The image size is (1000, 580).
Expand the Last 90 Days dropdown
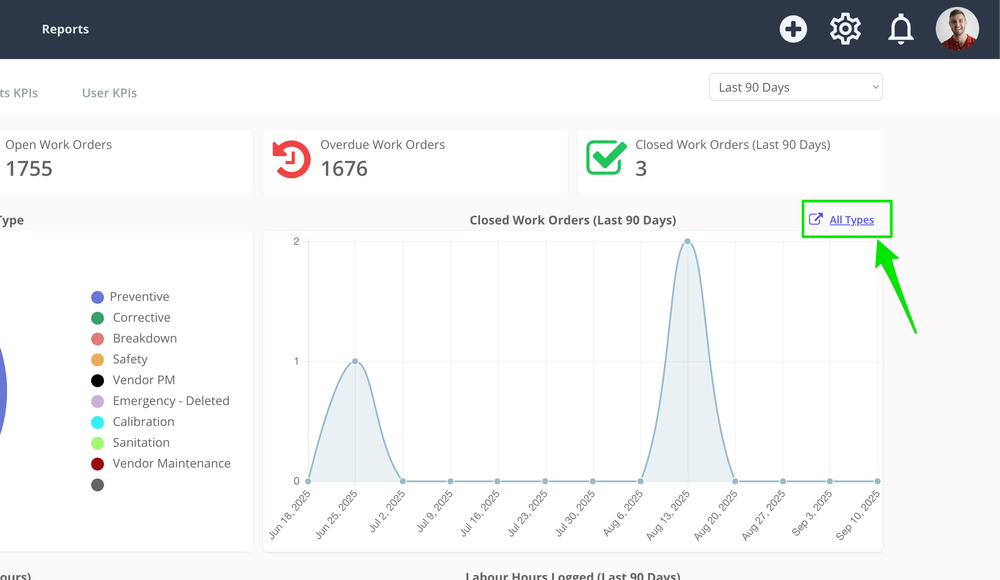795,87
